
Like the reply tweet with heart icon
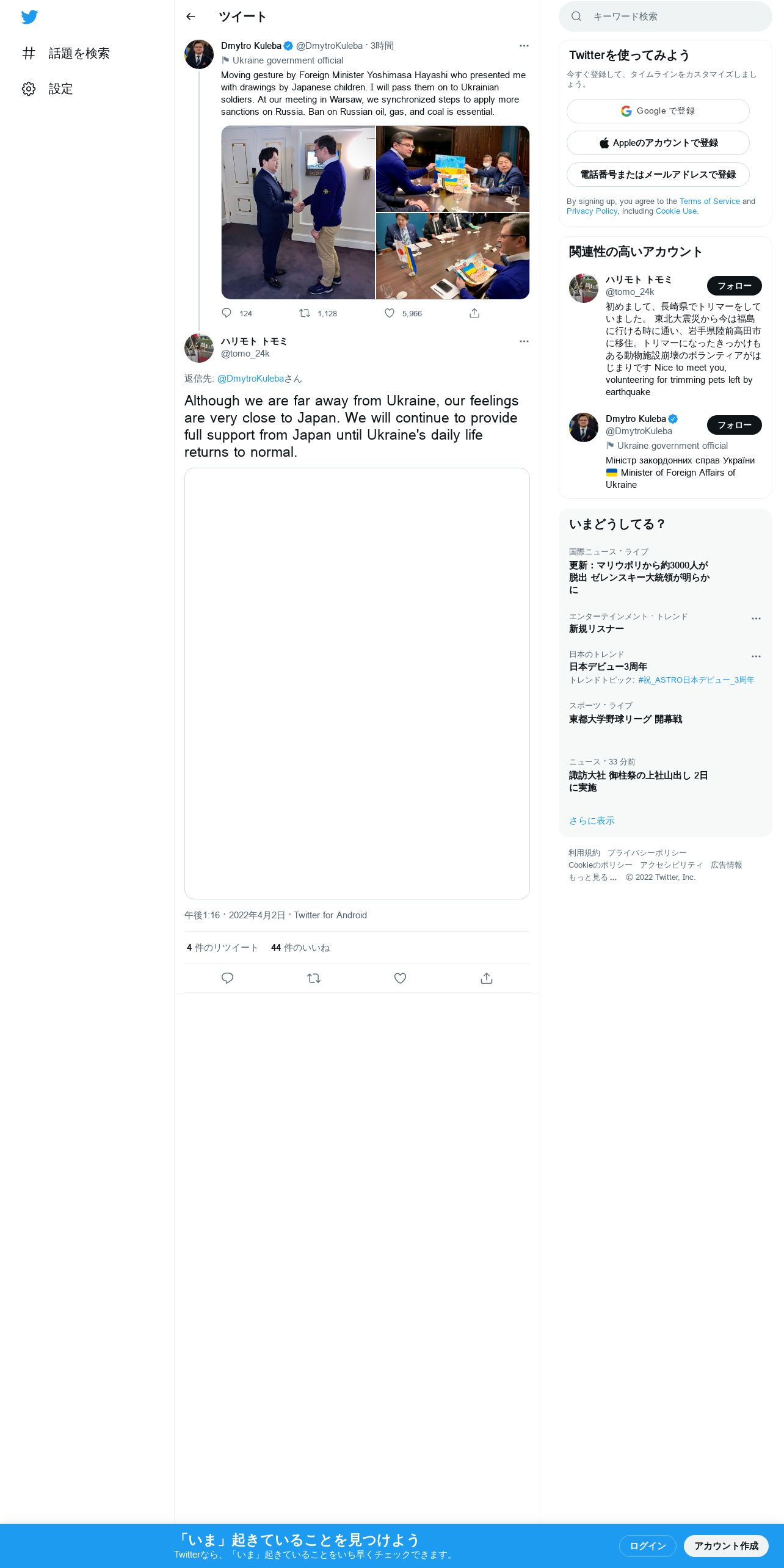tap(400, 978)
